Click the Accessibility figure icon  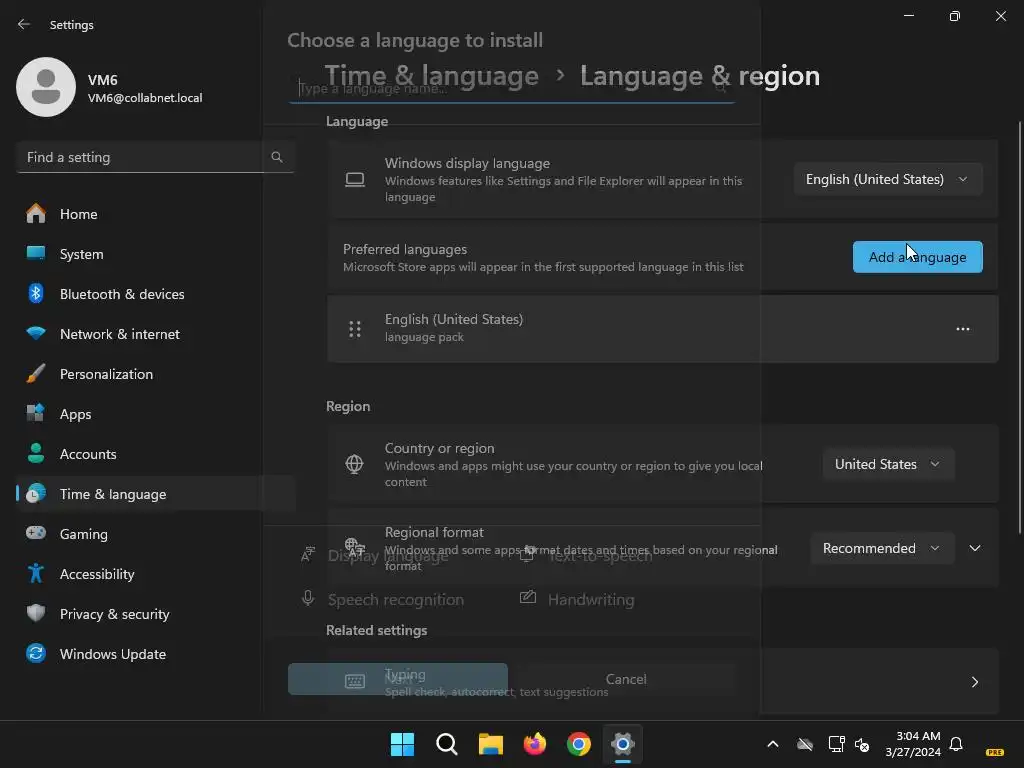pos(36,573)
